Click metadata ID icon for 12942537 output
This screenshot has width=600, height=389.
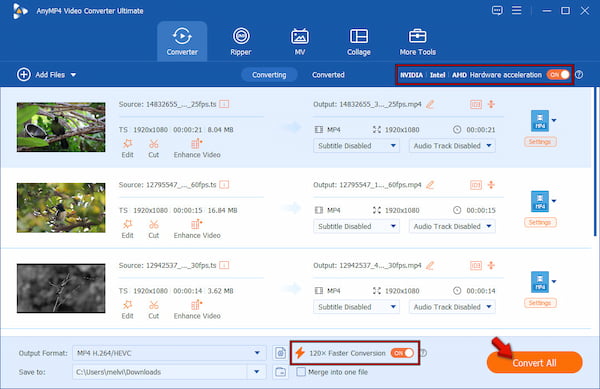[476, 265]
